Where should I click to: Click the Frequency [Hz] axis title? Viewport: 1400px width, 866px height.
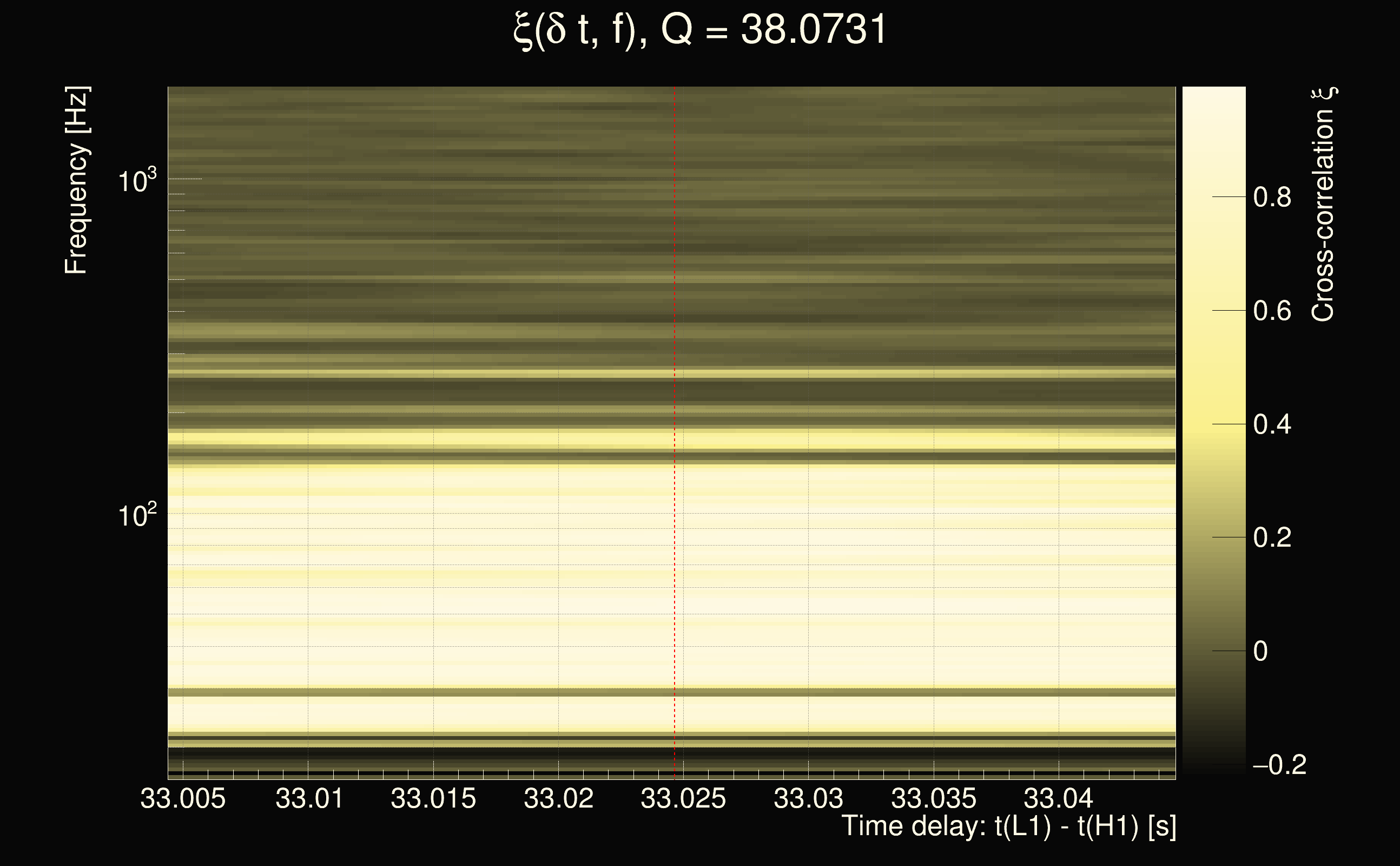click(76, 180)
